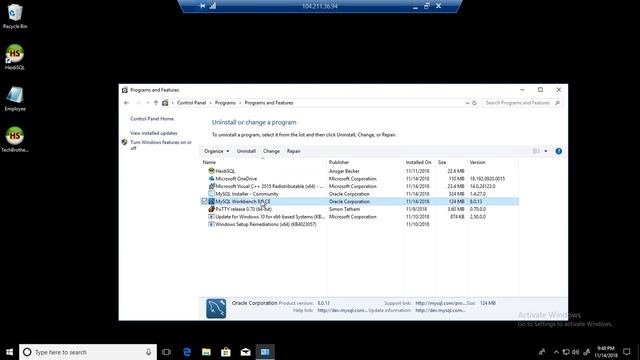Screen dimensions: 640x360
Task: Click Programs in breadcrumb path
Action: (225, 103)
